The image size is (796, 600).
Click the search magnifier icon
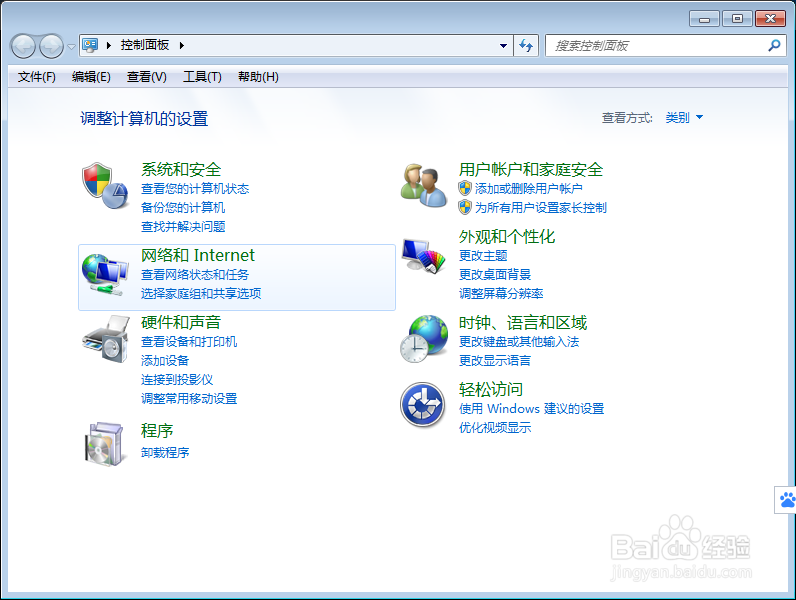tap(774, 46)
